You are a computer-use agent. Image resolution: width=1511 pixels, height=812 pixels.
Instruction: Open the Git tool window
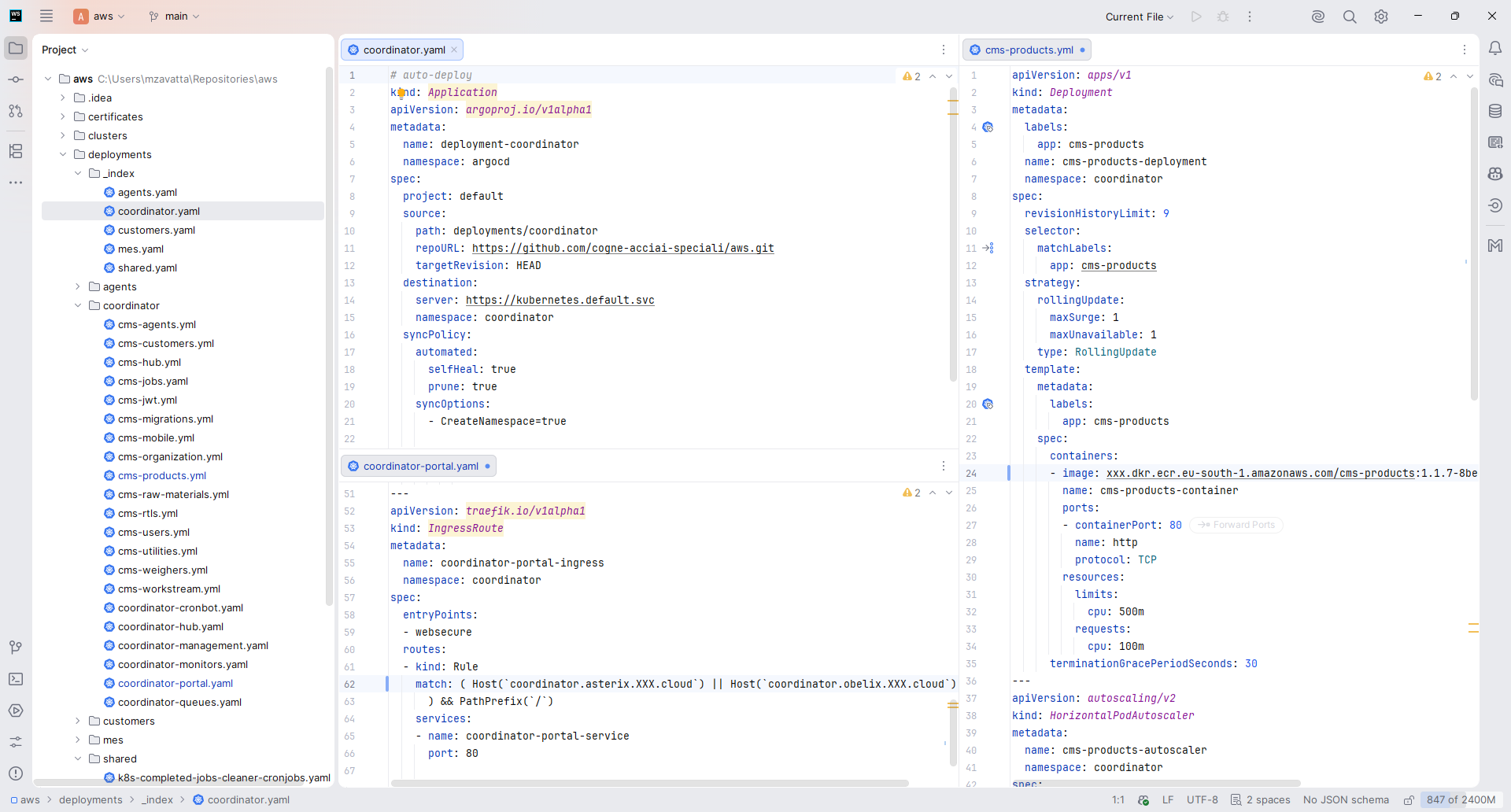click(16, 647)
